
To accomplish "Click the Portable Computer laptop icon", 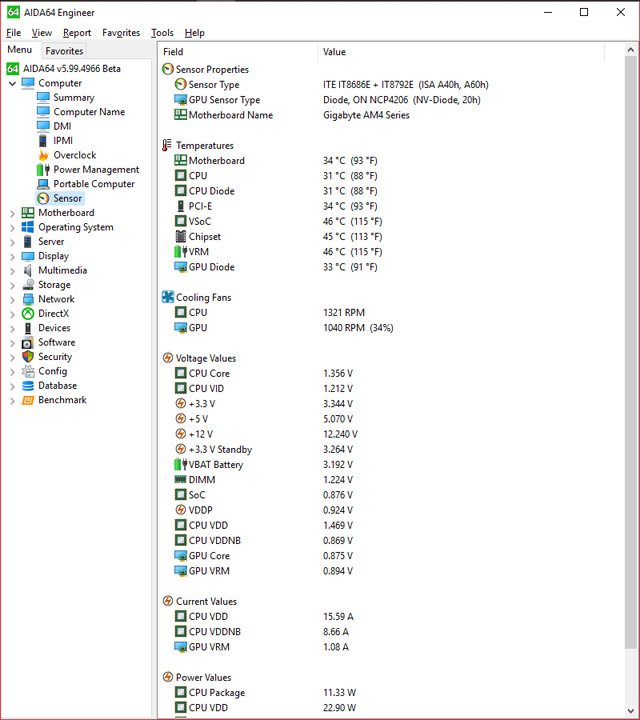I will tap(43, 184).
